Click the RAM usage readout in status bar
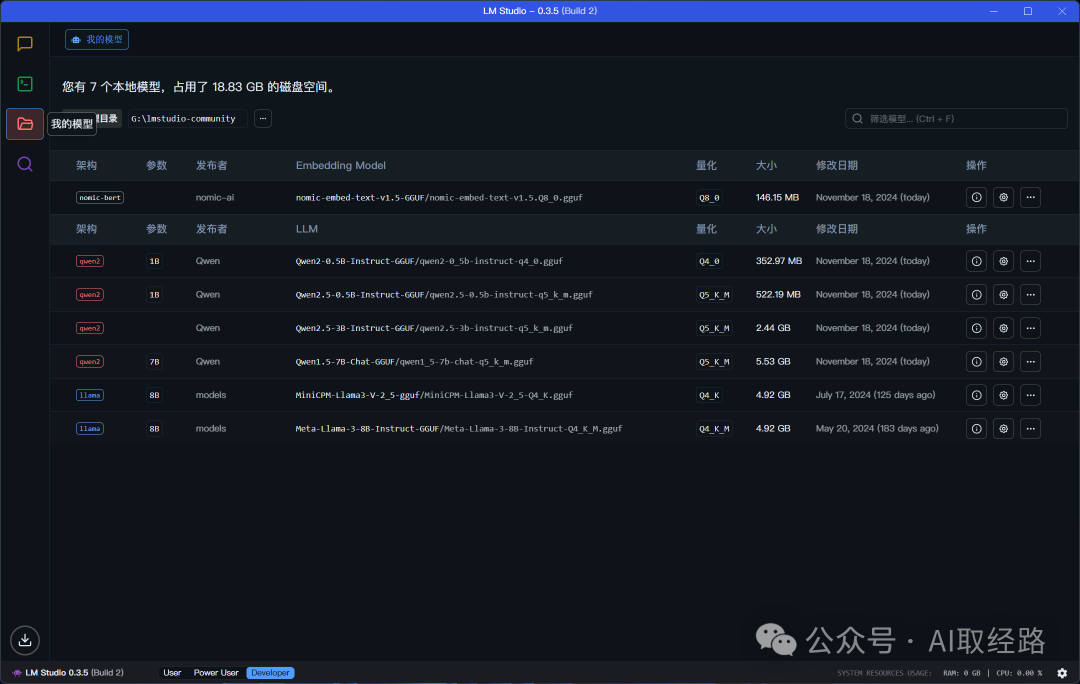The height and width of the screenshot is (684, 1080). click(x=962, y=673)
